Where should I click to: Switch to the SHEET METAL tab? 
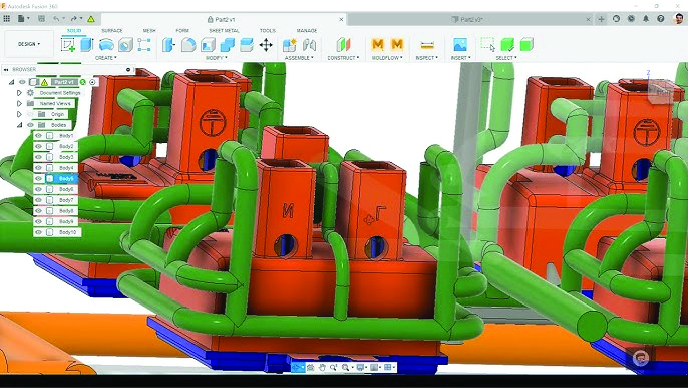tap(224, 30)
